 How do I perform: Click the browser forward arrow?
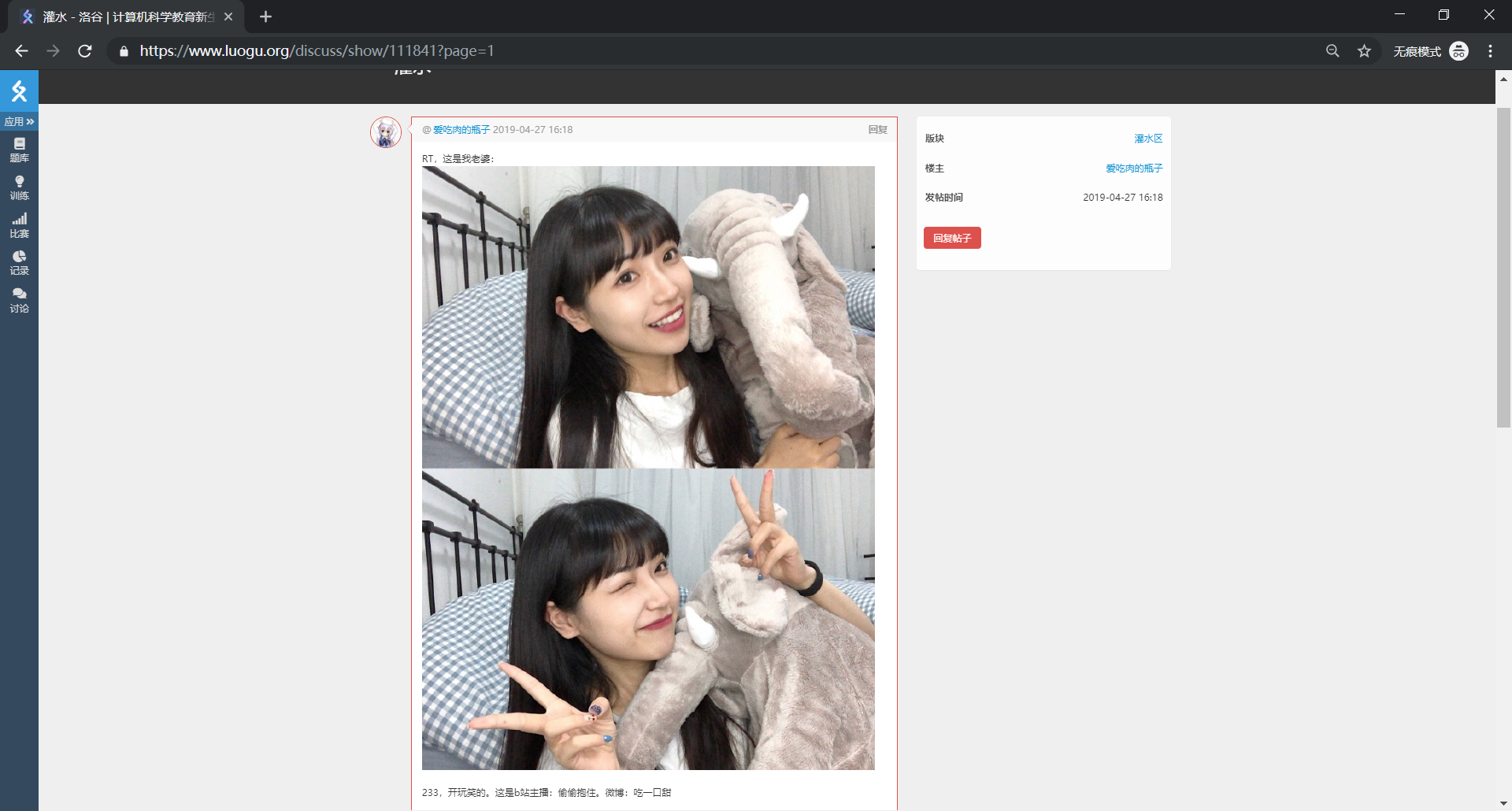click(x=53, y=51)
